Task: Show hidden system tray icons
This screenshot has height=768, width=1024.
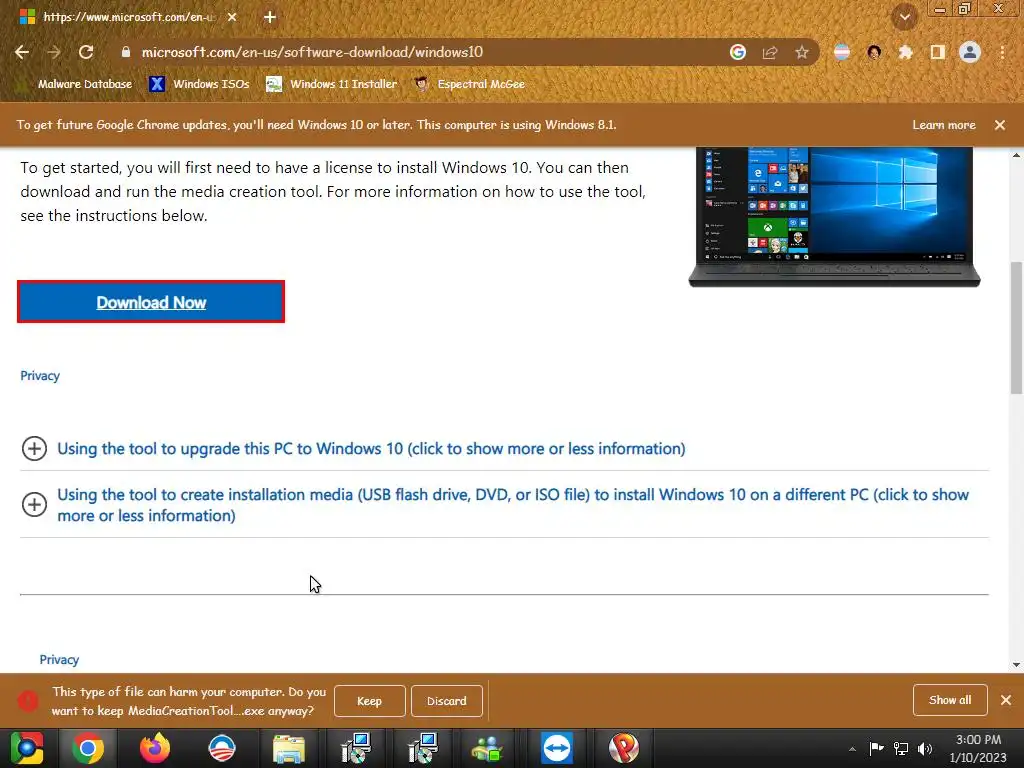Action: coord(852,749)
